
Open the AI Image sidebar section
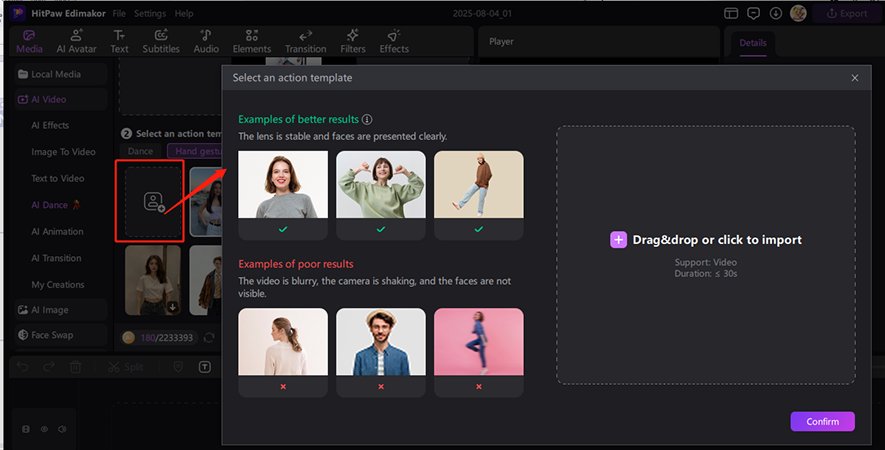click(x=61, y=310)
